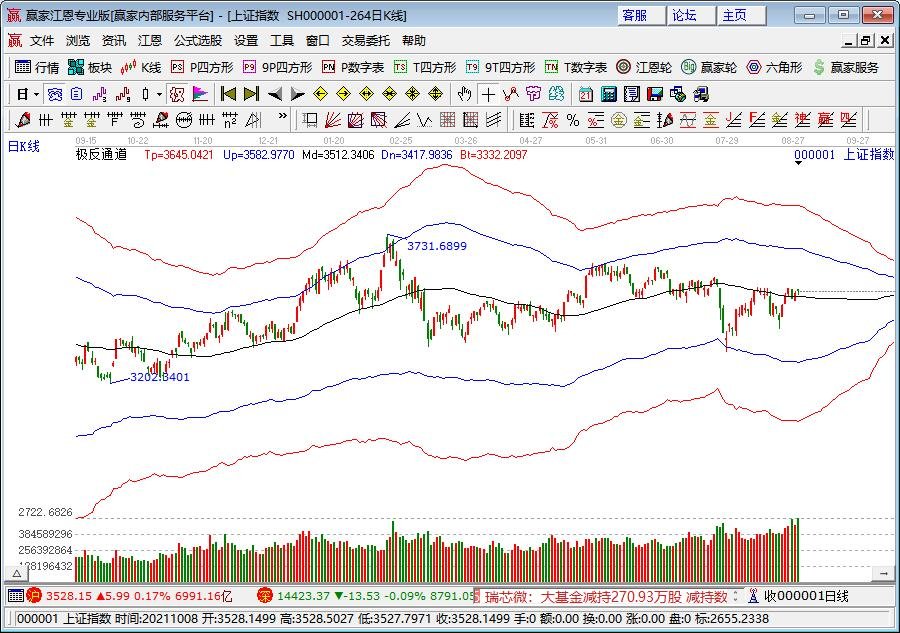900x633 pixels.
Task: Open the T数字表 tool
Action: pyautogui.click(x=576, y=67)
